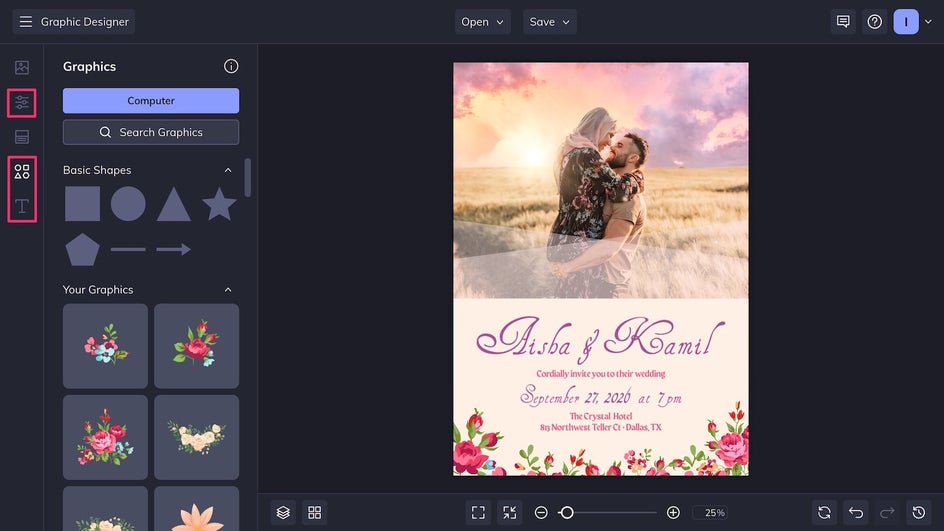Open the help question mark icon
The width and height of the screenshot is (944, 531).
[874, 22]
